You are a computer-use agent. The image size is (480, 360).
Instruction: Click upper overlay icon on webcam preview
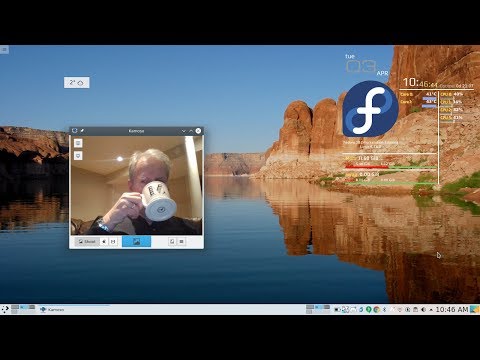78,143
